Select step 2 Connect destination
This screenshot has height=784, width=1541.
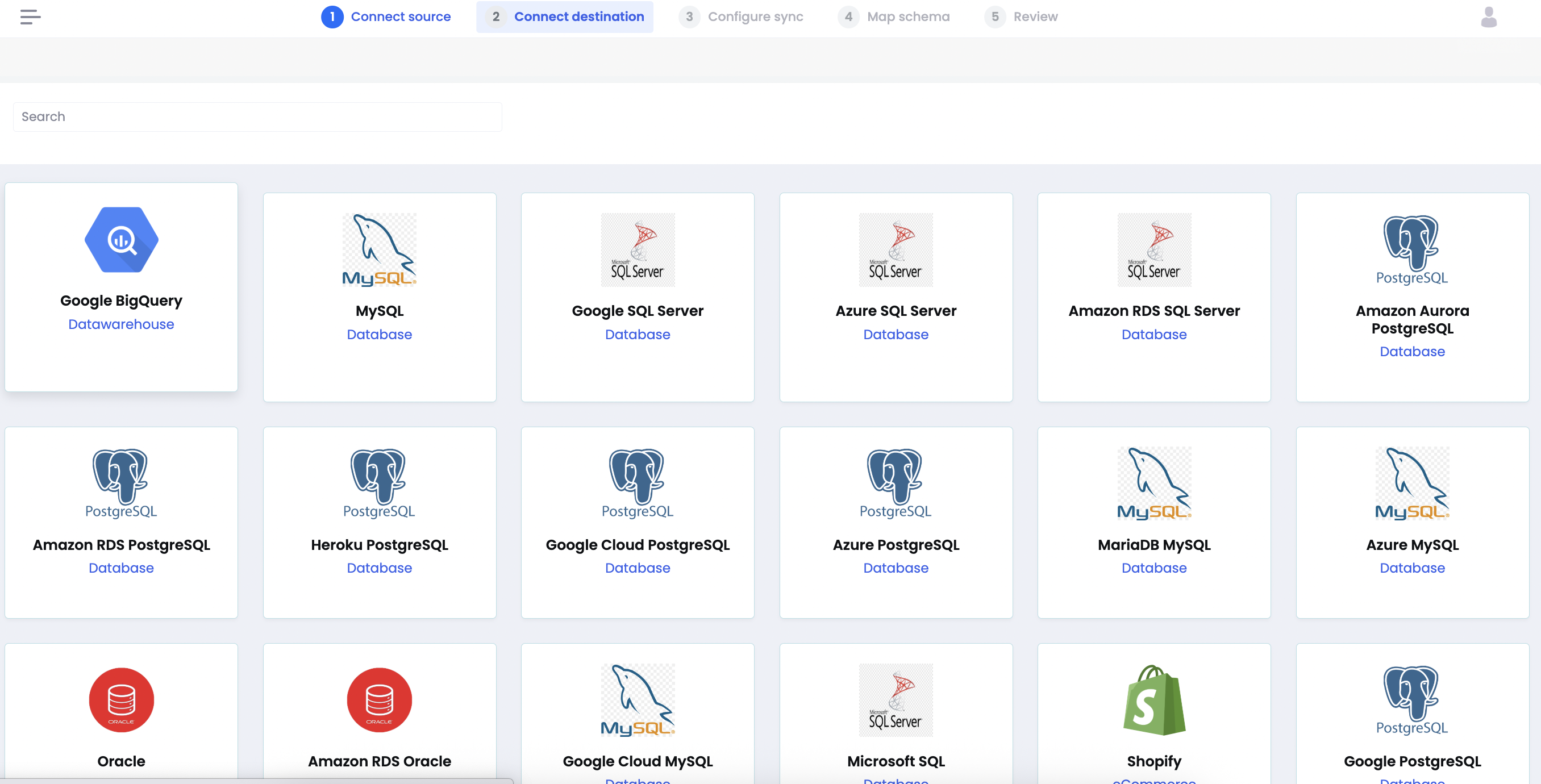(x=565, y=16)
